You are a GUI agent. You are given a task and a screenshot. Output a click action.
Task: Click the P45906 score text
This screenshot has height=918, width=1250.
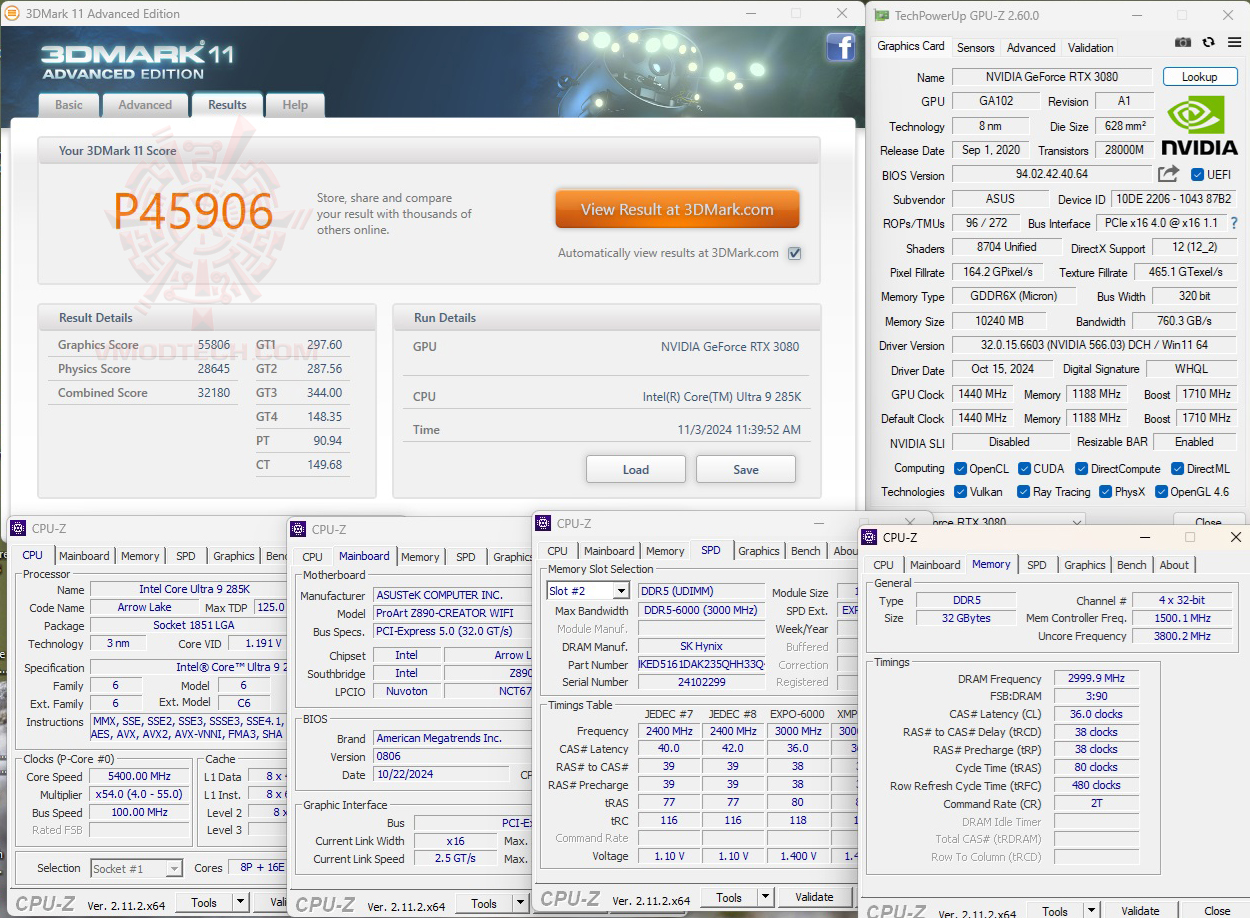click(x=193, y=211)
